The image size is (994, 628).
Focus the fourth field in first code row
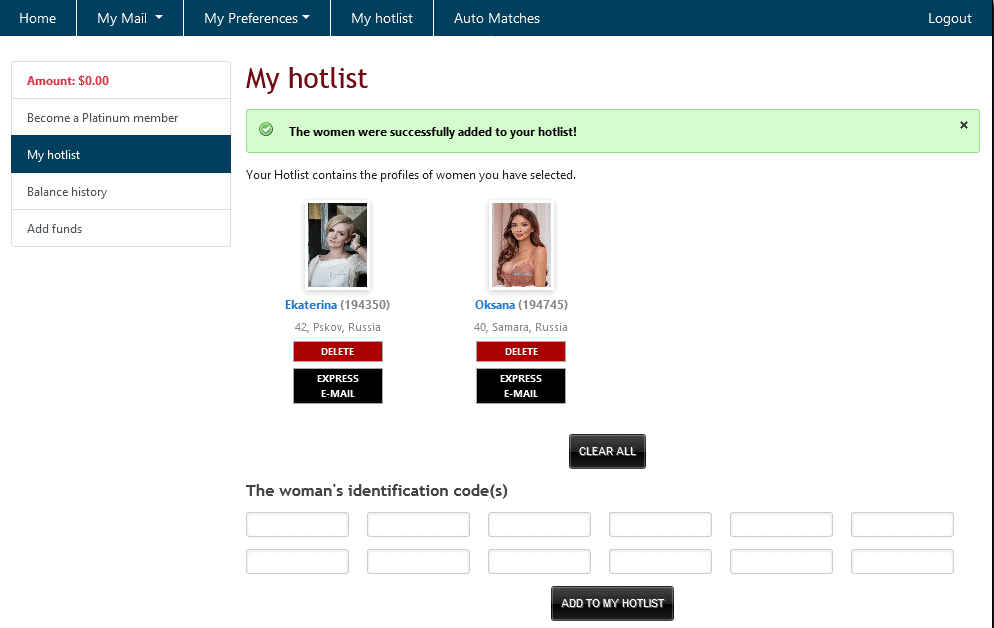(x=661, y=525)
